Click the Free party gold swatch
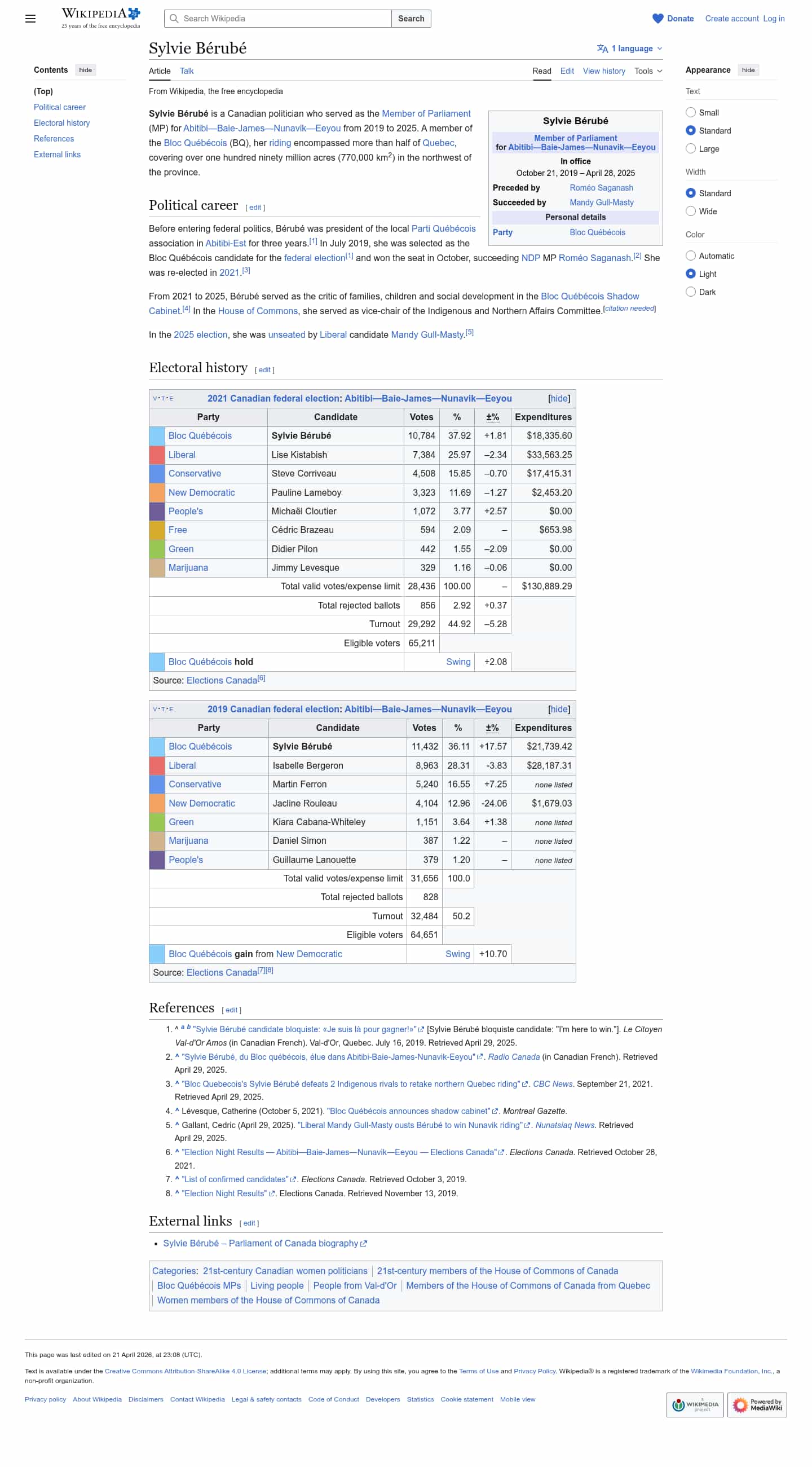This screenshot has width=812, height=1467. coord(157,530)
